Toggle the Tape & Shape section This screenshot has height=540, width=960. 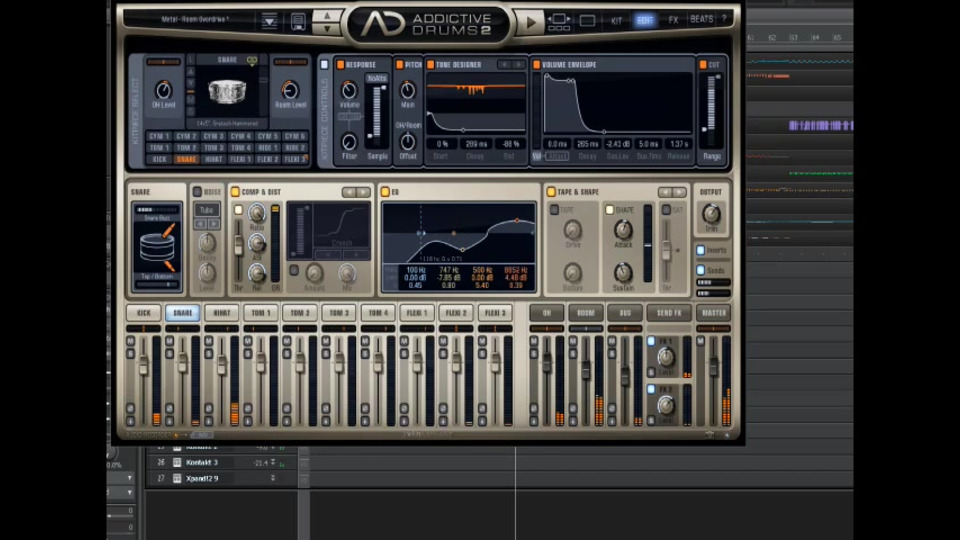pyautogui.click(x=550, y=192)
